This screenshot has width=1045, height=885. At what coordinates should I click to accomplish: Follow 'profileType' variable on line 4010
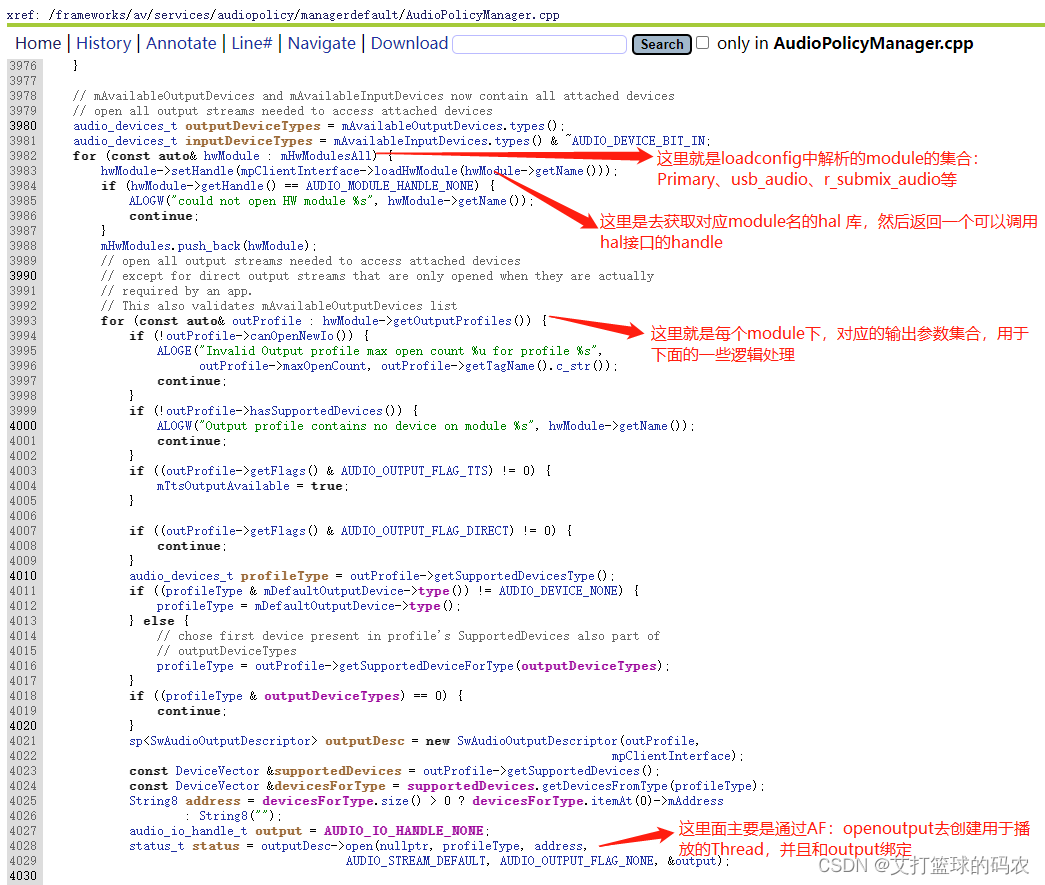285,576
